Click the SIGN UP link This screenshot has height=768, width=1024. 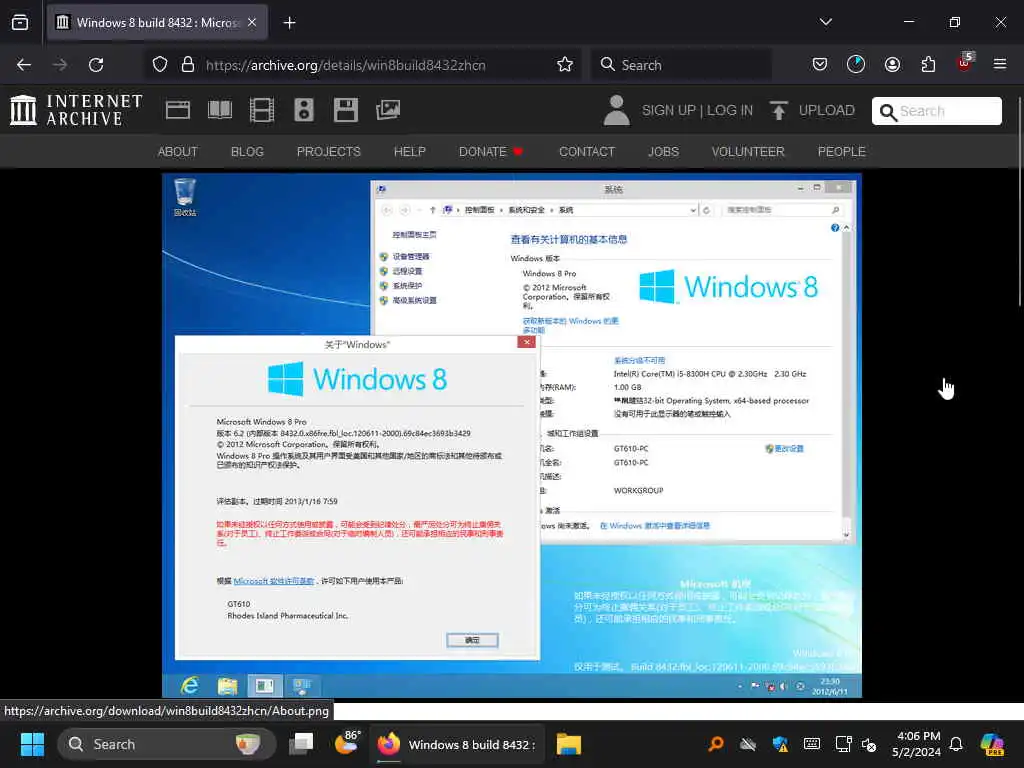[669, 110]
